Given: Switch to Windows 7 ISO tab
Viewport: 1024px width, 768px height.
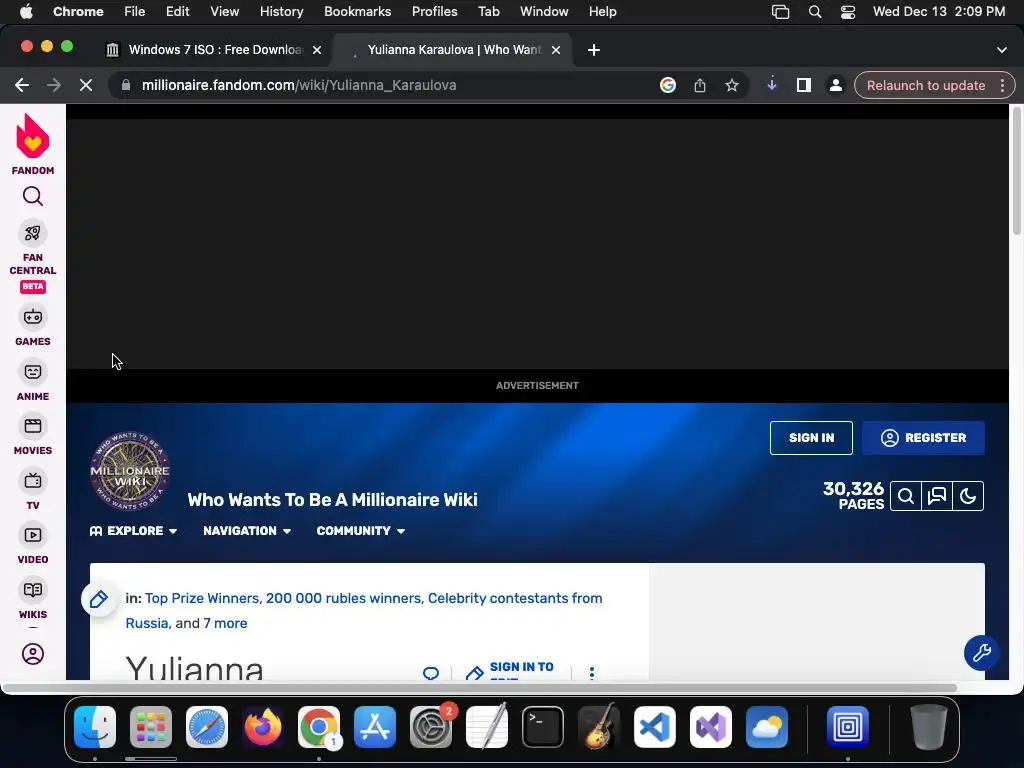Looking at the screenshot, I should point(215,50).
